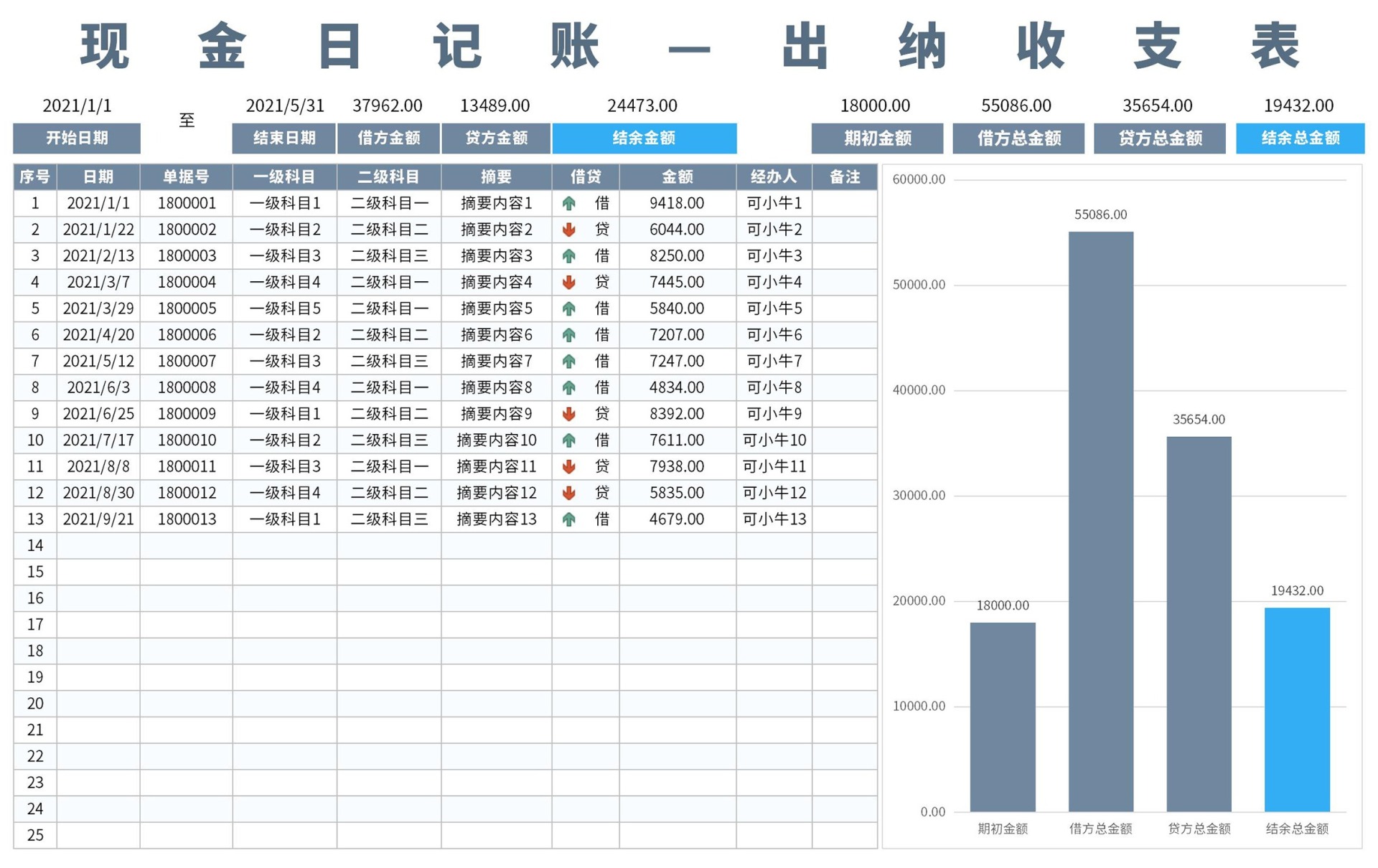Select the 13489.00 credit amount value
1378x868 pixels.
pyautogui.click(x=495, y=106)
